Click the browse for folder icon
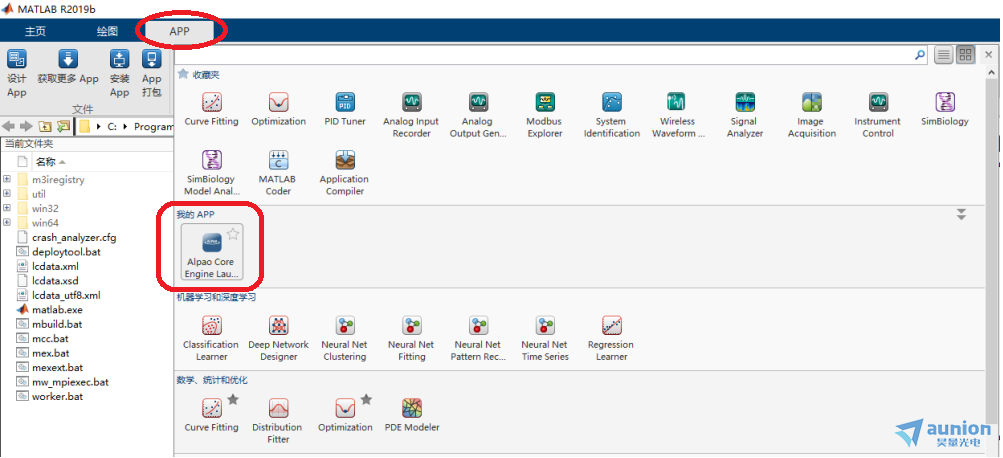Image resolution: width=1003 pixels, height=458 pixels. [63, 126]
